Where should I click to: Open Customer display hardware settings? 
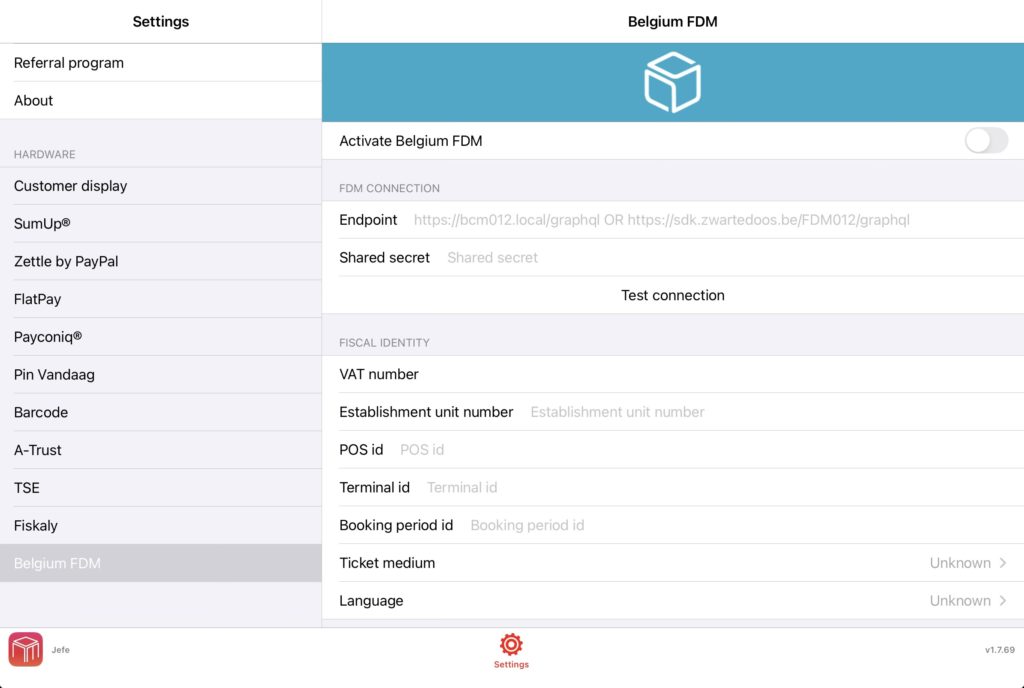tap(160, 186)
